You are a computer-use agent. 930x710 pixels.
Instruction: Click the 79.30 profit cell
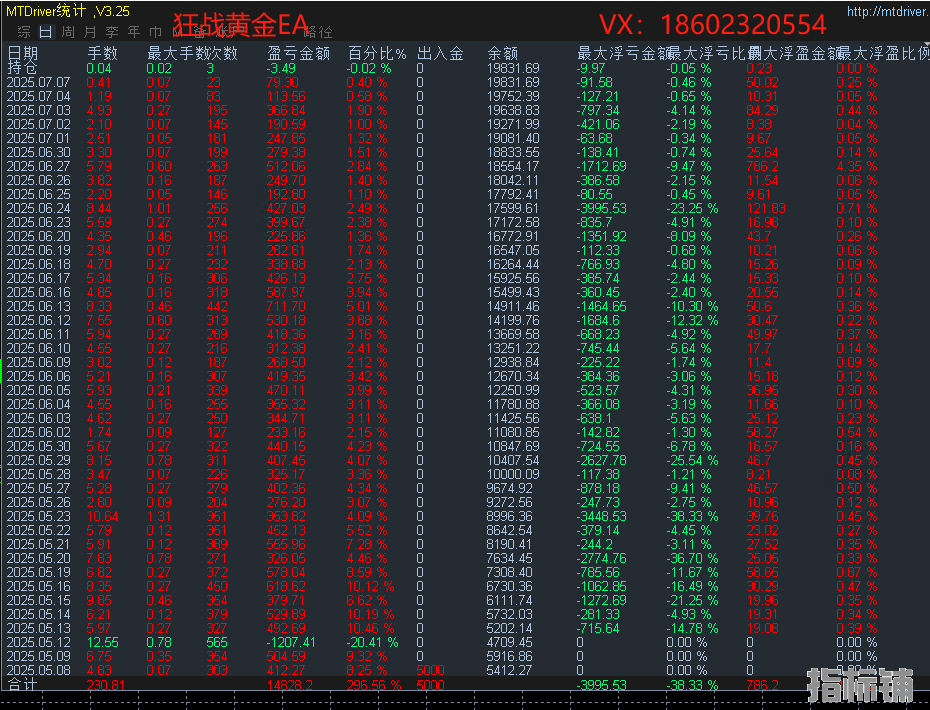(x=282, y=82)
